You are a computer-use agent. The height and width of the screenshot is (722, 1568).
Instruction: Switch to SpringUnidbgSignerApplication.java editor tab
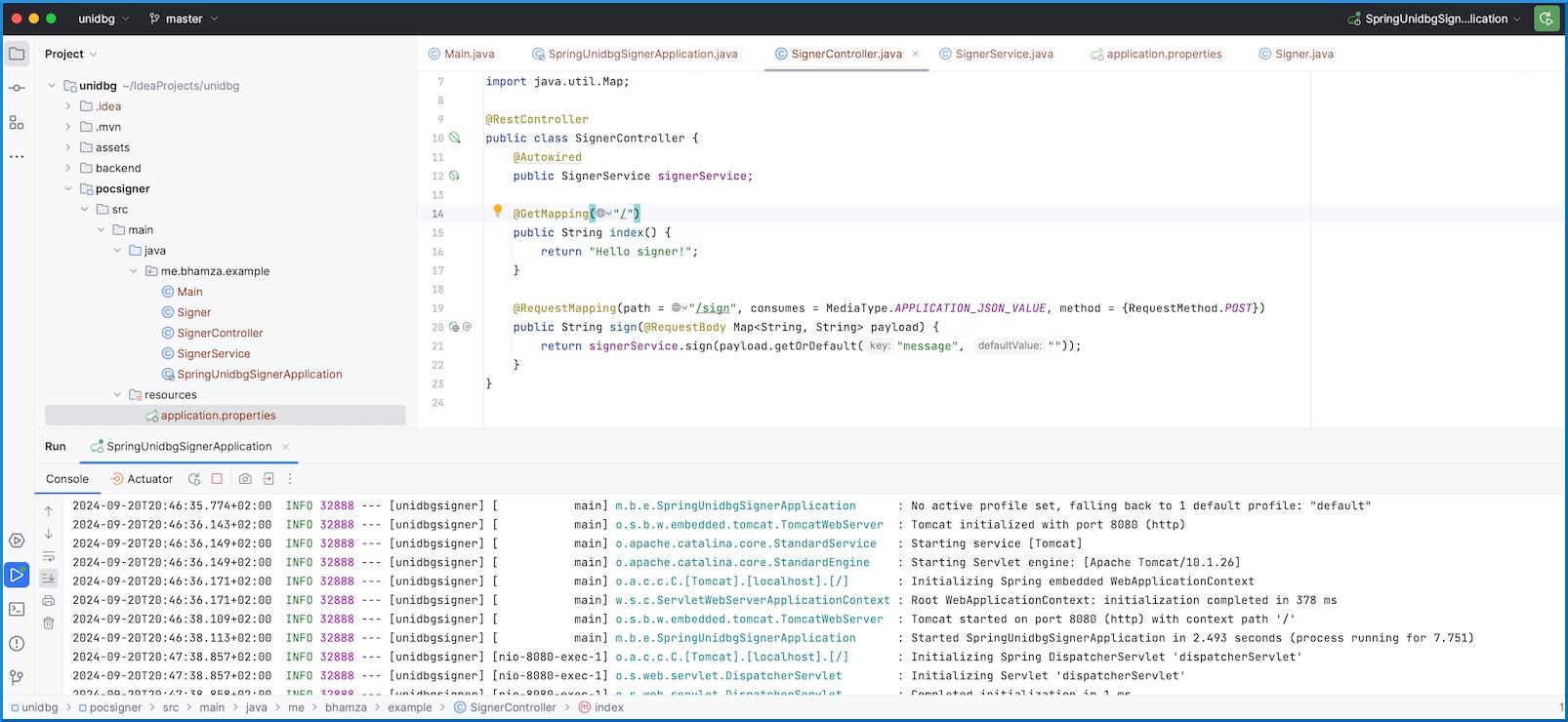tap(635, 54)
